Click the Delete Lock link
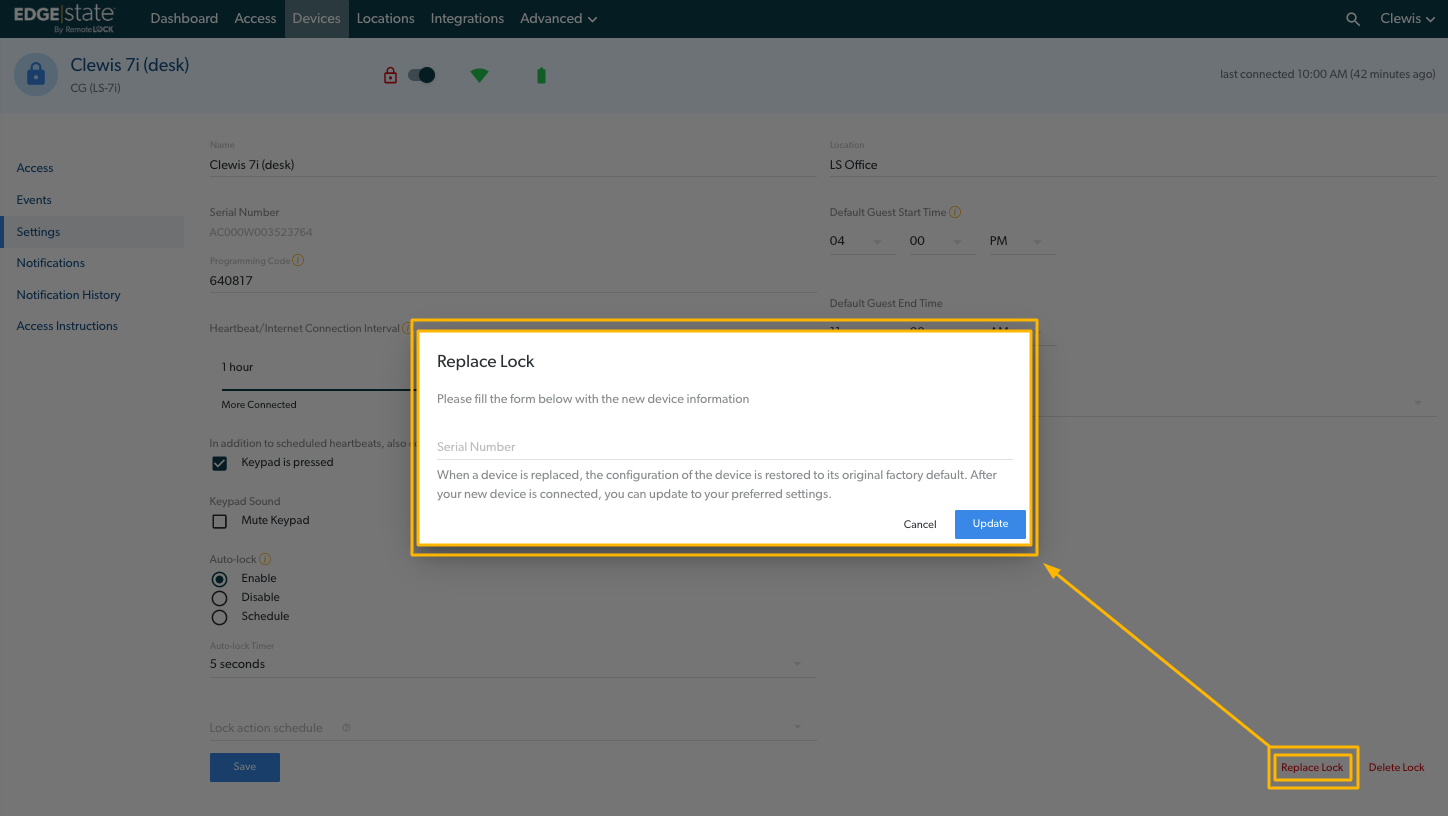This screenshot has width=1448, height=816. pos(1396,768)
